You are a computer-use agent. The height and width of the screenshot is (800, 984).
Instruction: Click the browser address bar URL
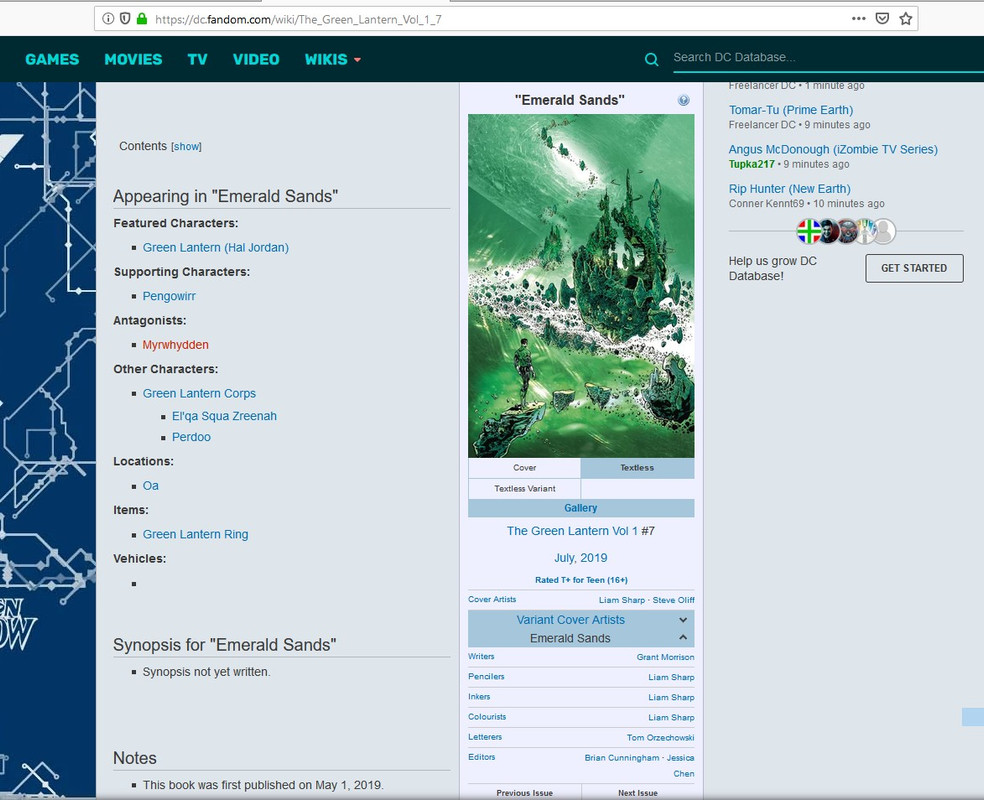coord(298,19)
